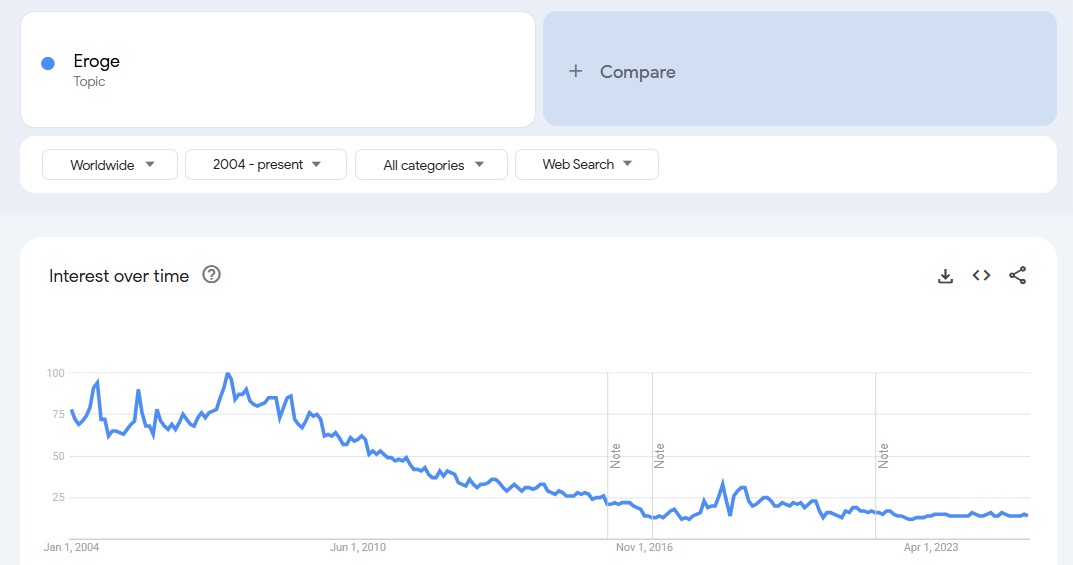Viewport: 1073px width, 565px height.
Task: Click the share icon on chart
Action: click(1017, 276)
